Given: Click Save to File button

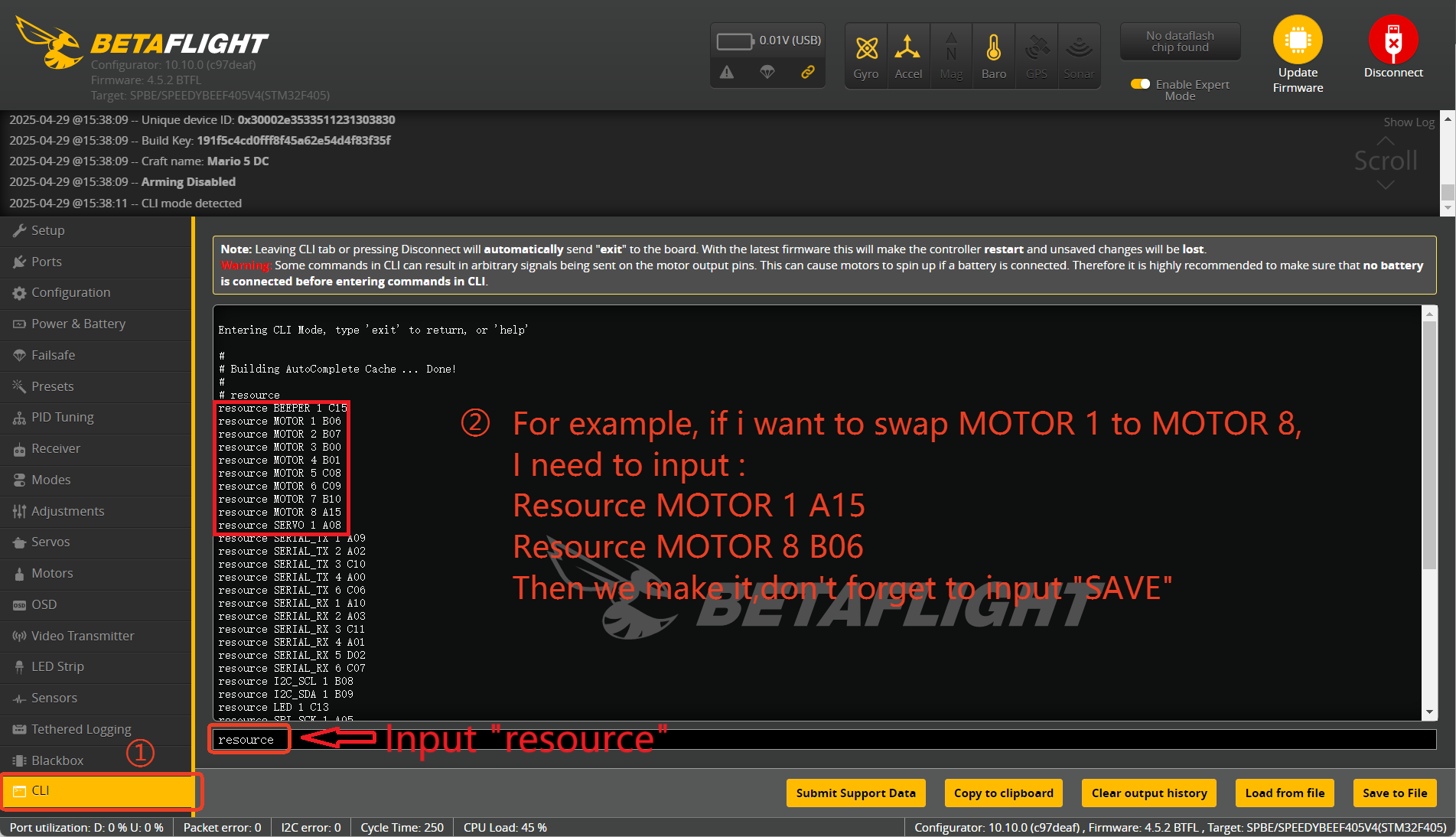Looking at the screenshot, I should click(1395, 793).
